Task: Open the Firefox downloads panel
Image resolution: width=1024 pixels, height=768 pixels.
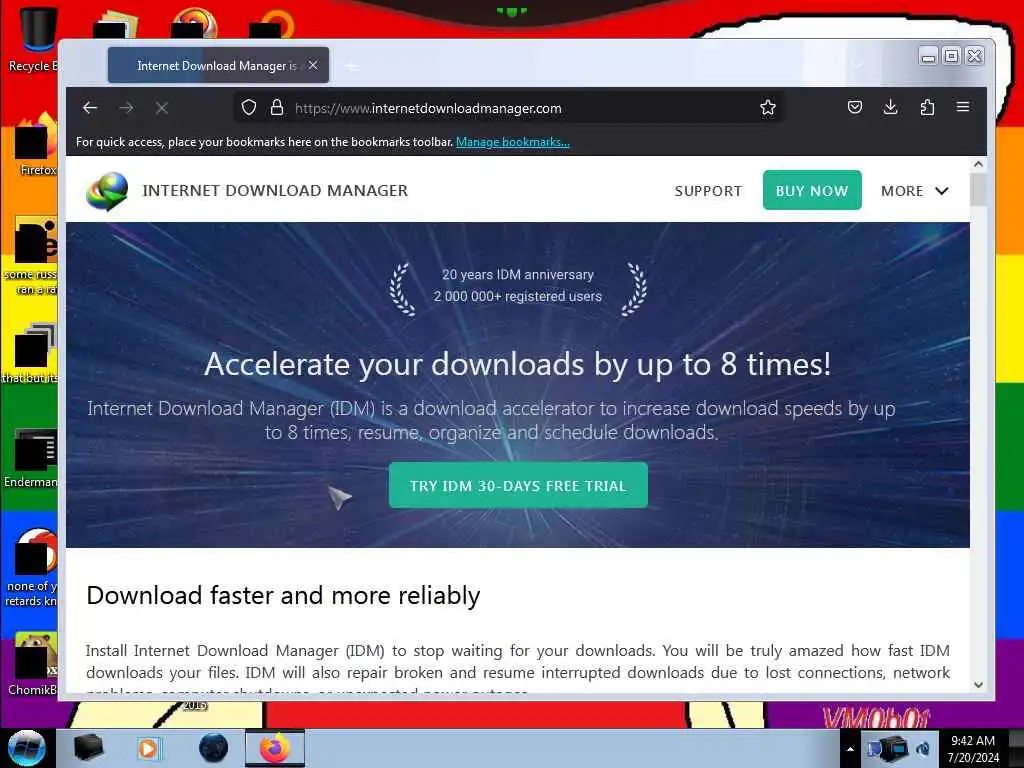Action: pyautogui.click(x=890, y=107)
